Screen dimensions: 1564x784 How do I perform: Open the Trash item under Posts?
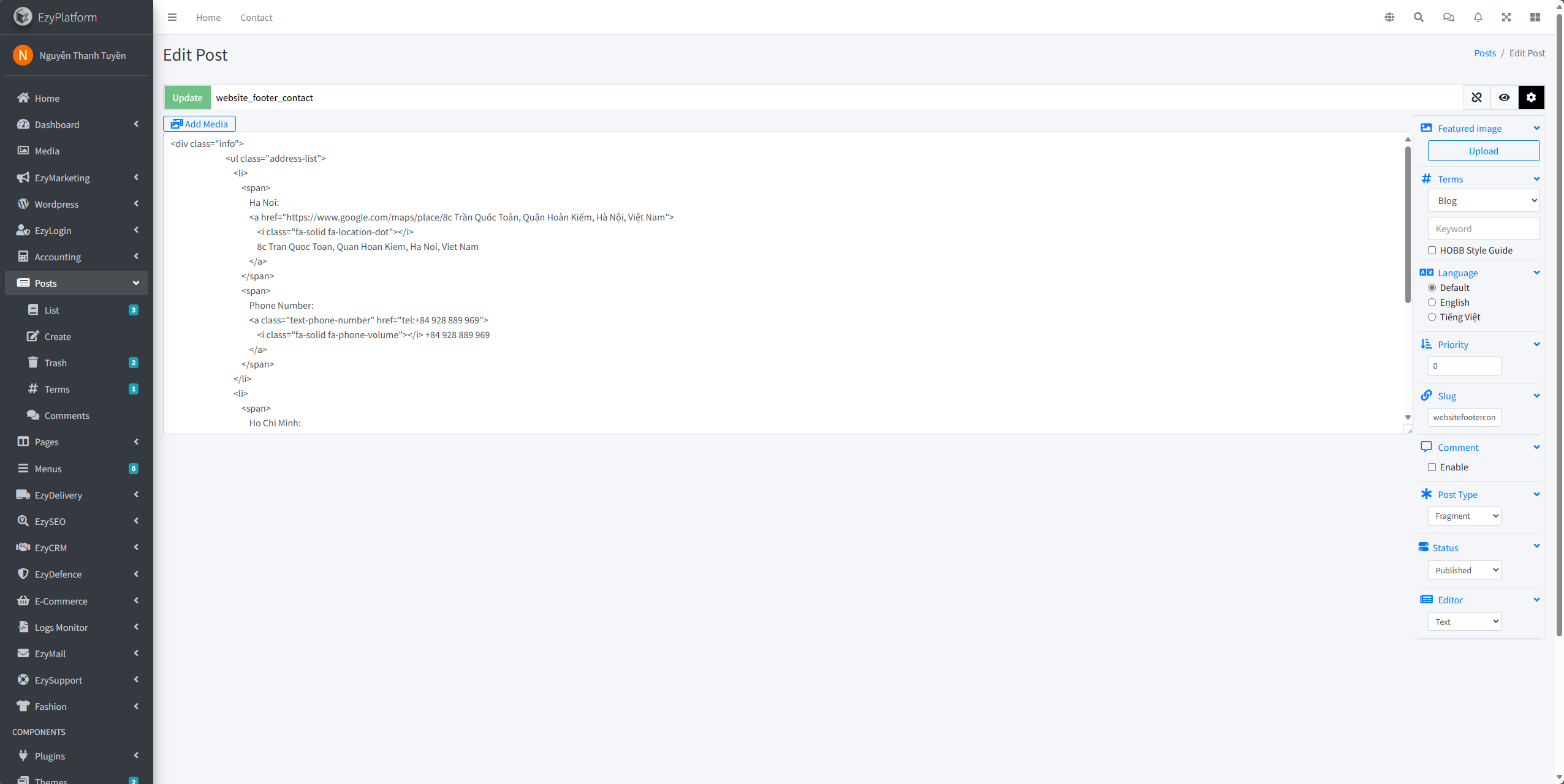coord(55,363)
